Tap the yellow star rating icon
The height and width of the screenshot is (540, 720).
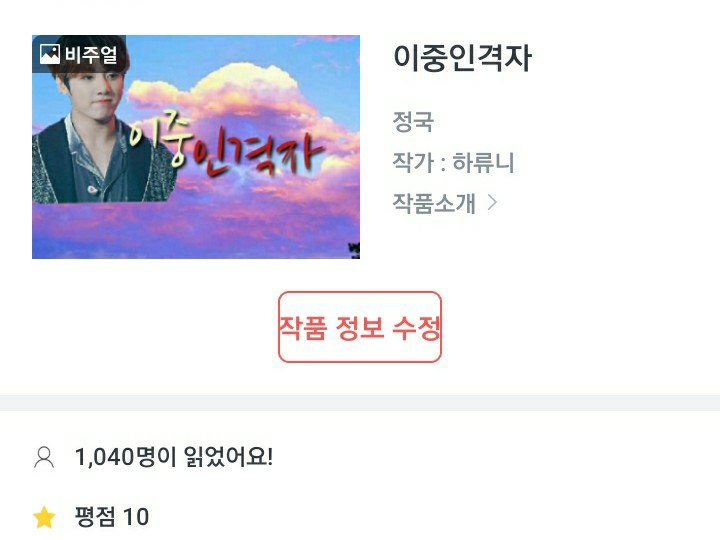point(45,517)
